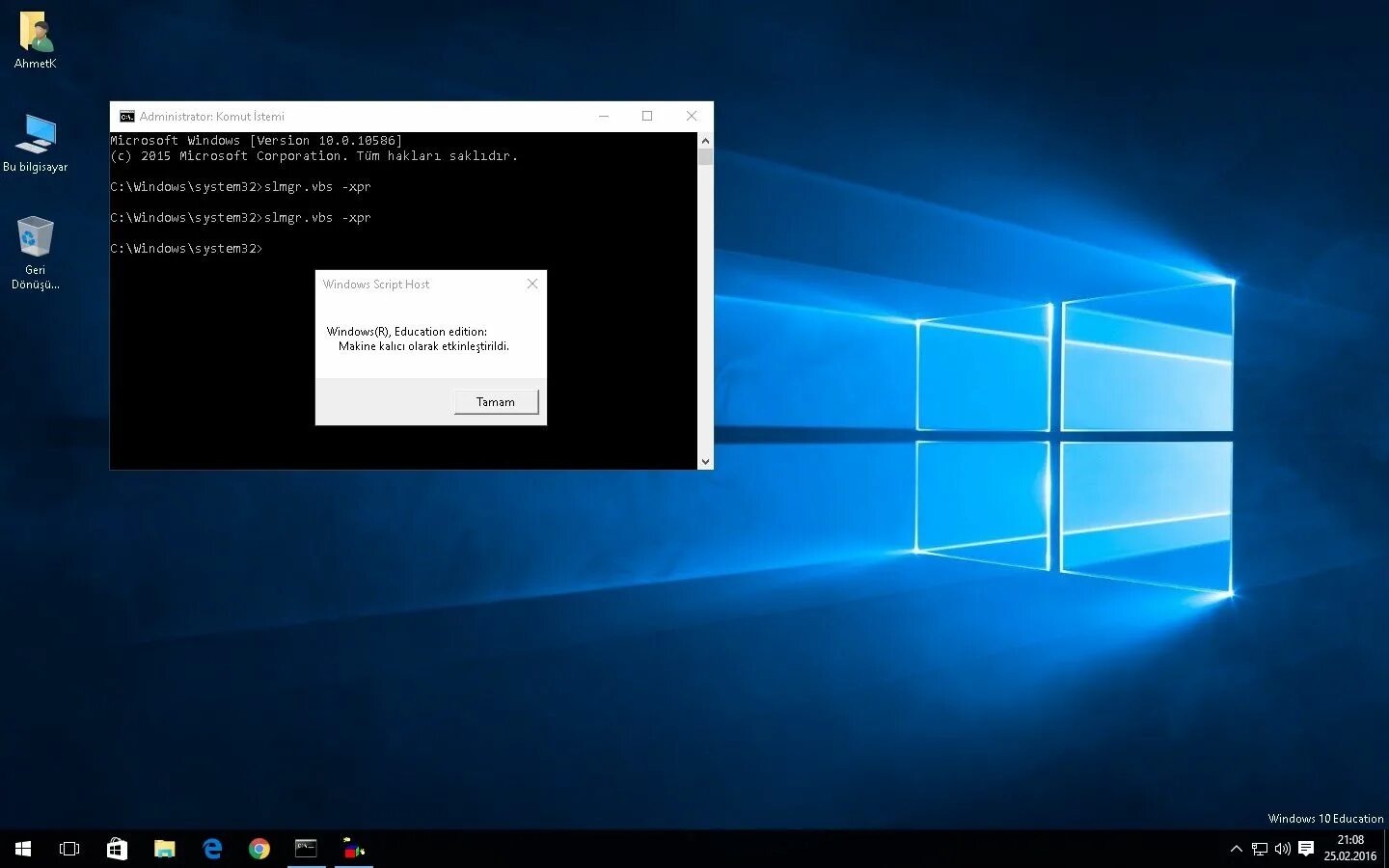
Task: Click the Command Prompt title bar icon
Action: [x=126, y=117]
